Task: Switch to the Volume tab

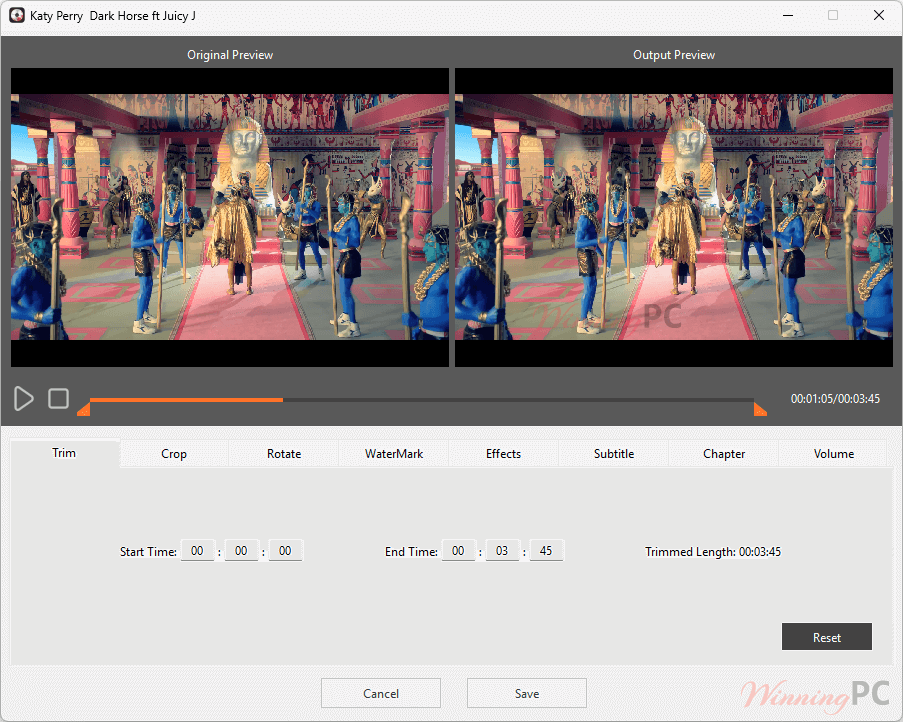Action: click(834, 454)
